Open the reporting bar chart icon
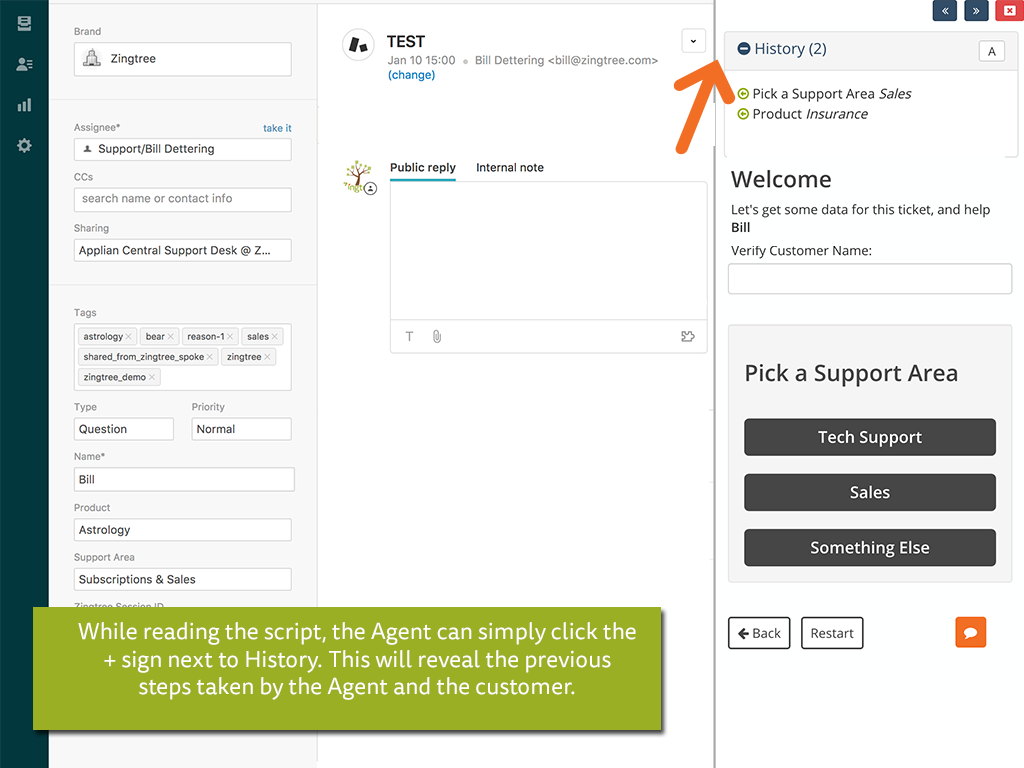 tap(24, 105)
